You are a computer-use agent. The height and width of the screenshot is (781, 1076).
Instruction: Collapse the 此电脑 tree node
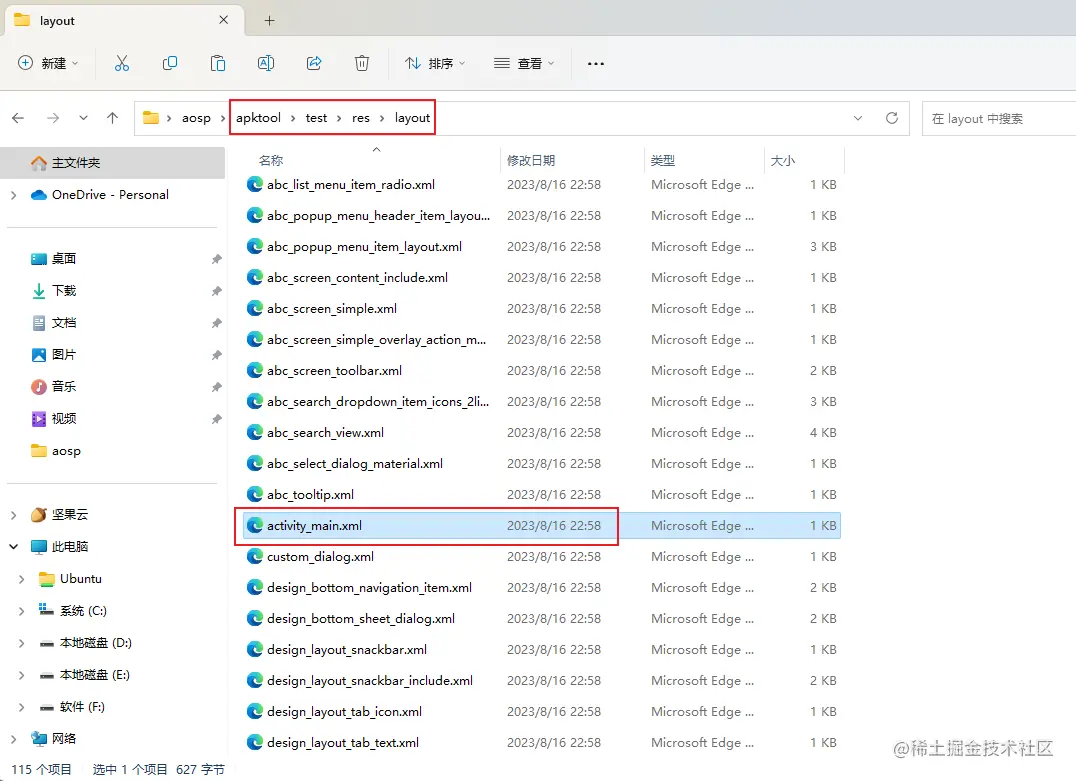(x=14, y=546)
